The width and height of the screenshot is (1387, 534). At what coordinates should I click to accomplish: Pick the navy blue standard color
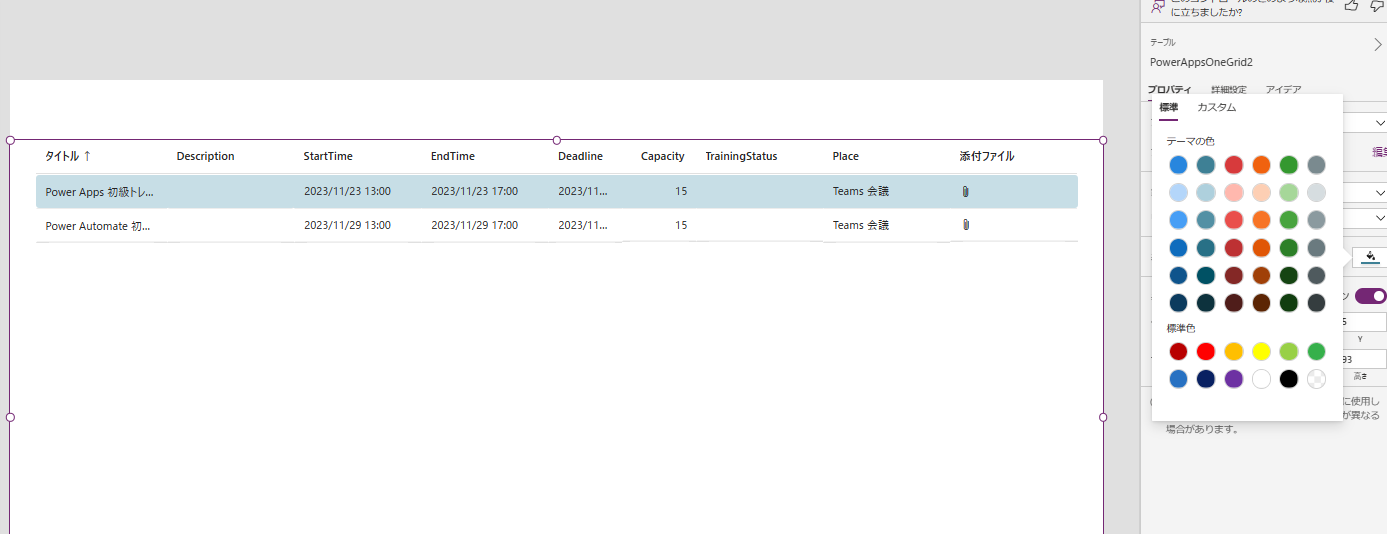pos(1206,379)
